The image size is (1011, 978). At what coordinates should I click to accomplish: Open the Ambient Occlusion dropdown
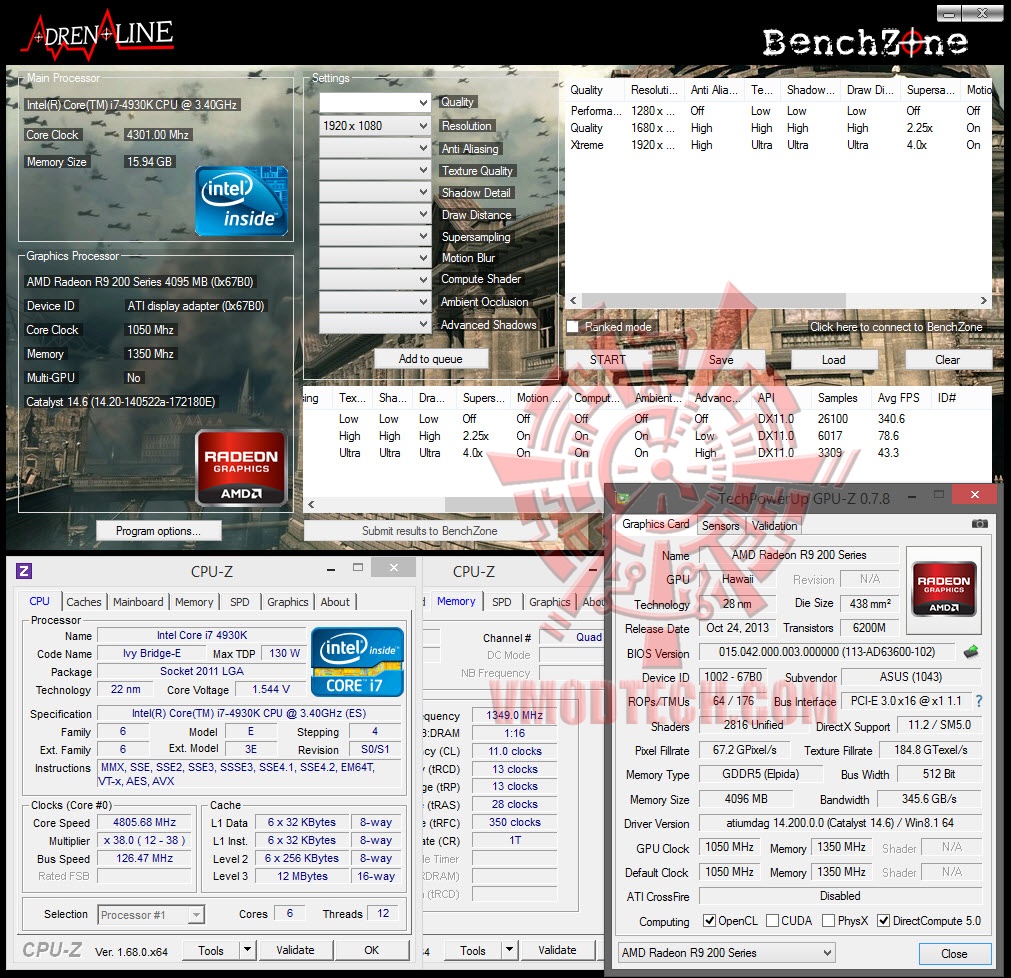(375, 301)
